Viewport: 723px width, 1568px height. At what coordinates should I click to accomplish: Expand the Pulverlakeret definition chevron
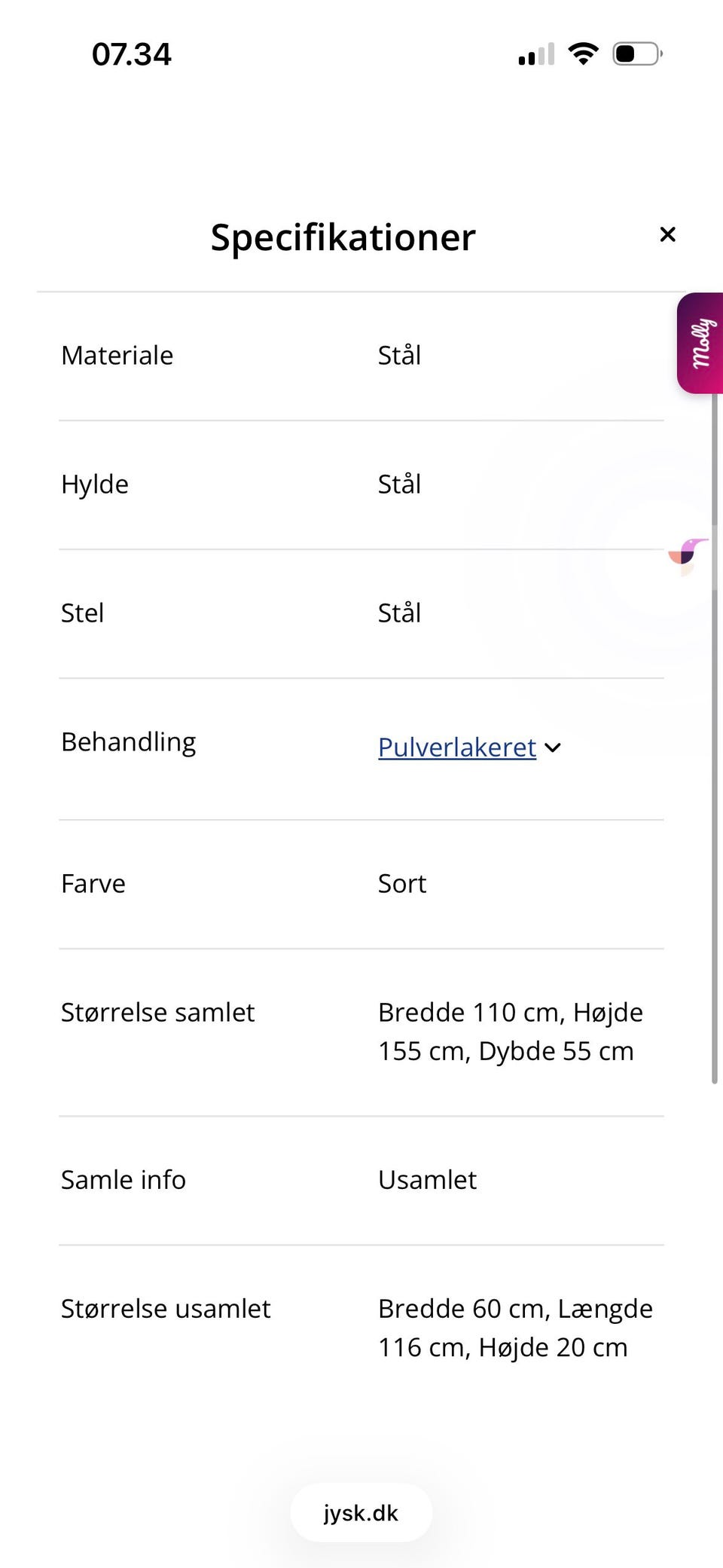tap(553, 748)
